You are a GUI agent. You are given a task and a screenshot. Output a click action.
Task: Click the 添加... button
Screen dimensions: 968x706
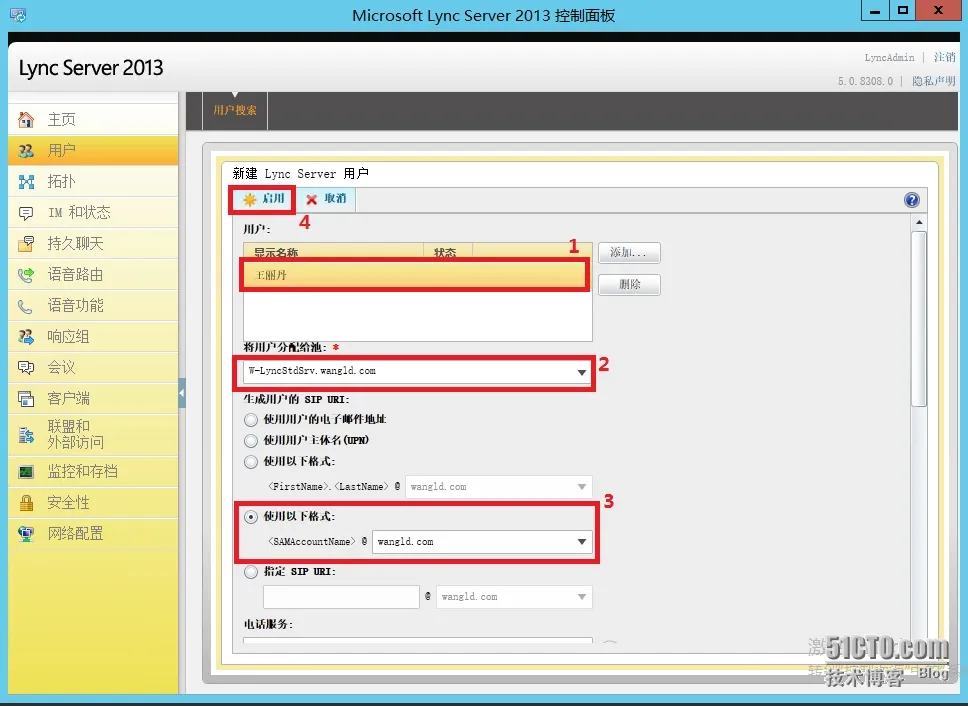[629, 252]
